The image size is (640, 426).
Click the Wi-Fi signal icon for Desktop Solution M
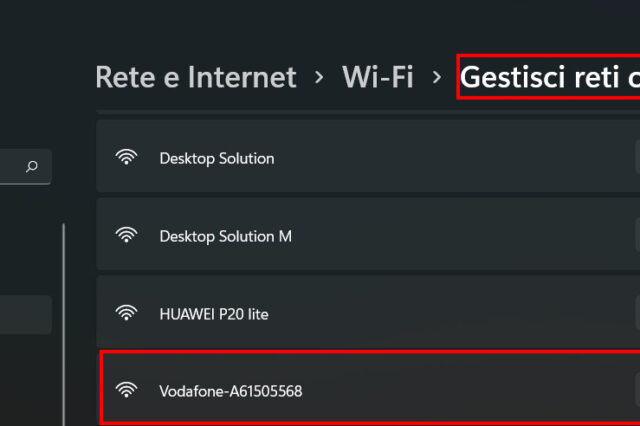pyautogui.click(x=126, y=235)
